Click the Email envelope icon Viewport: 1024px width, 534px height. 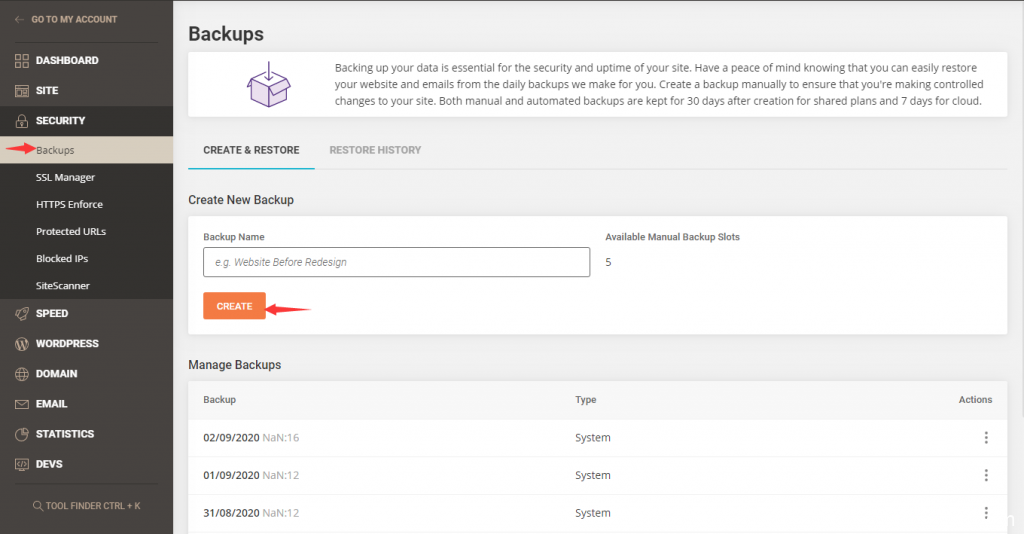[22, 404]
